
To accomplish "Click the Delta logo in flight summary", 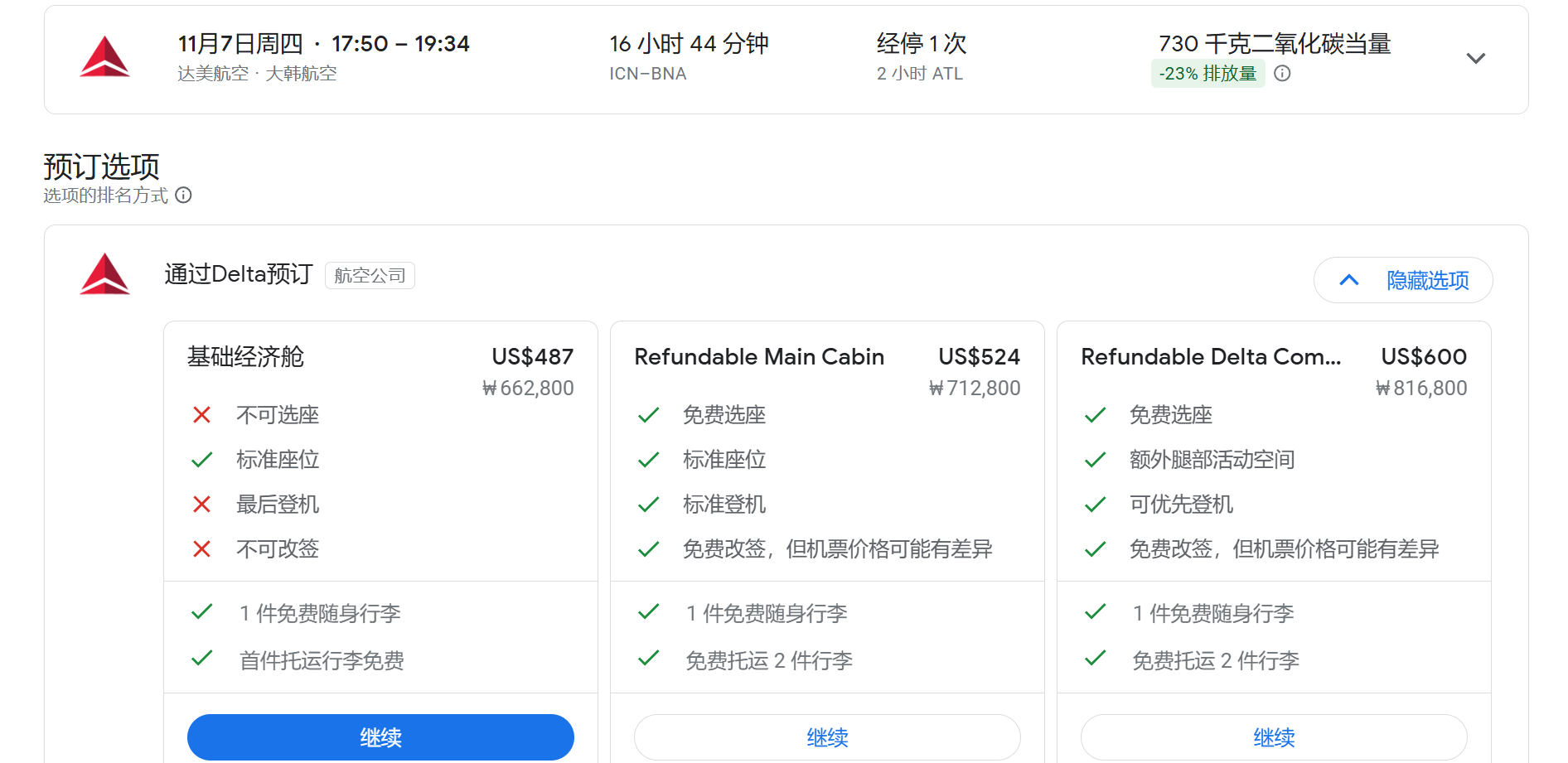I will (x=104, y=57).
